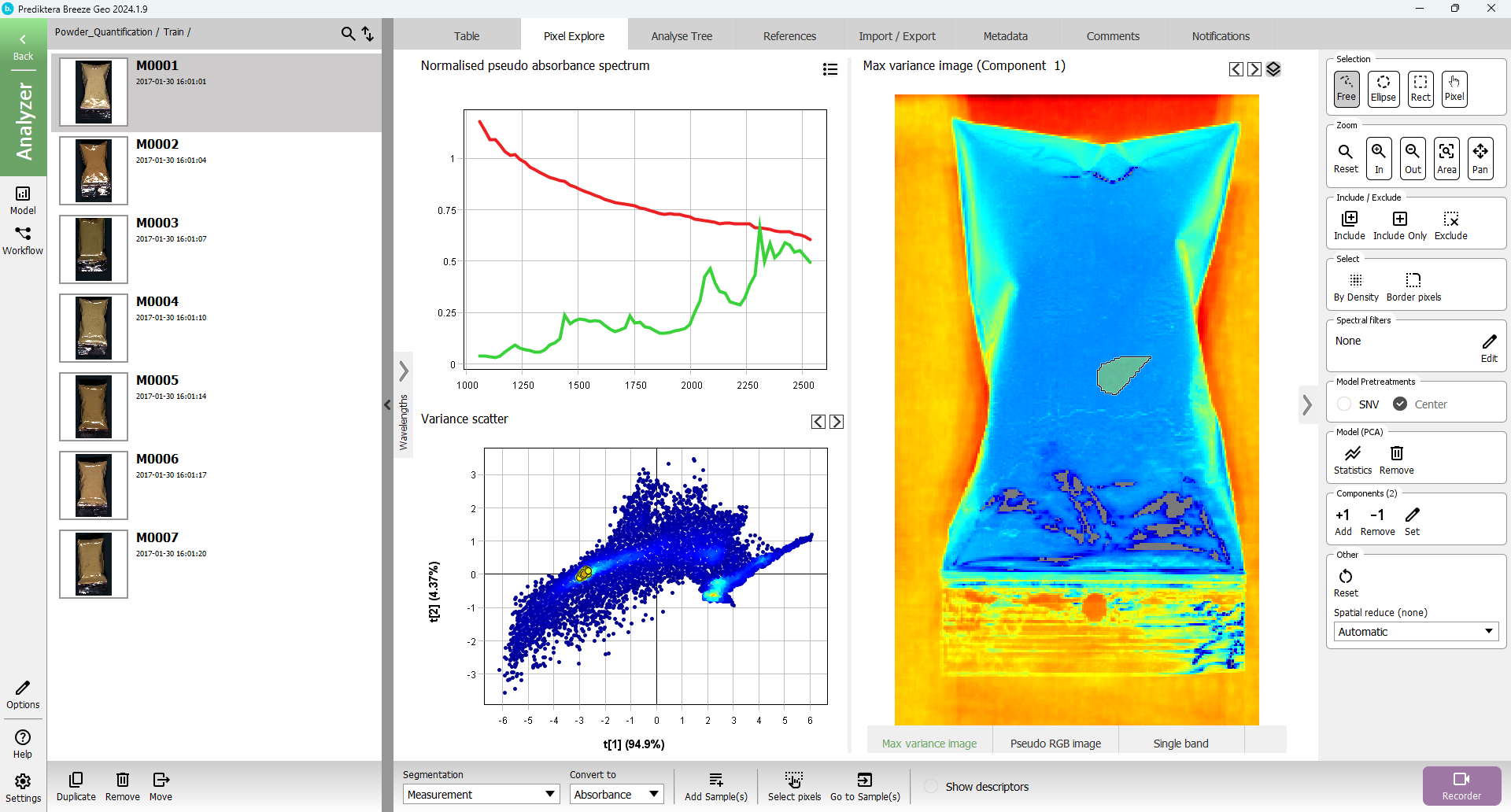Open PCA model Statistics
The width and height of the screenshot is (1511, 812).
point(1352,460)
